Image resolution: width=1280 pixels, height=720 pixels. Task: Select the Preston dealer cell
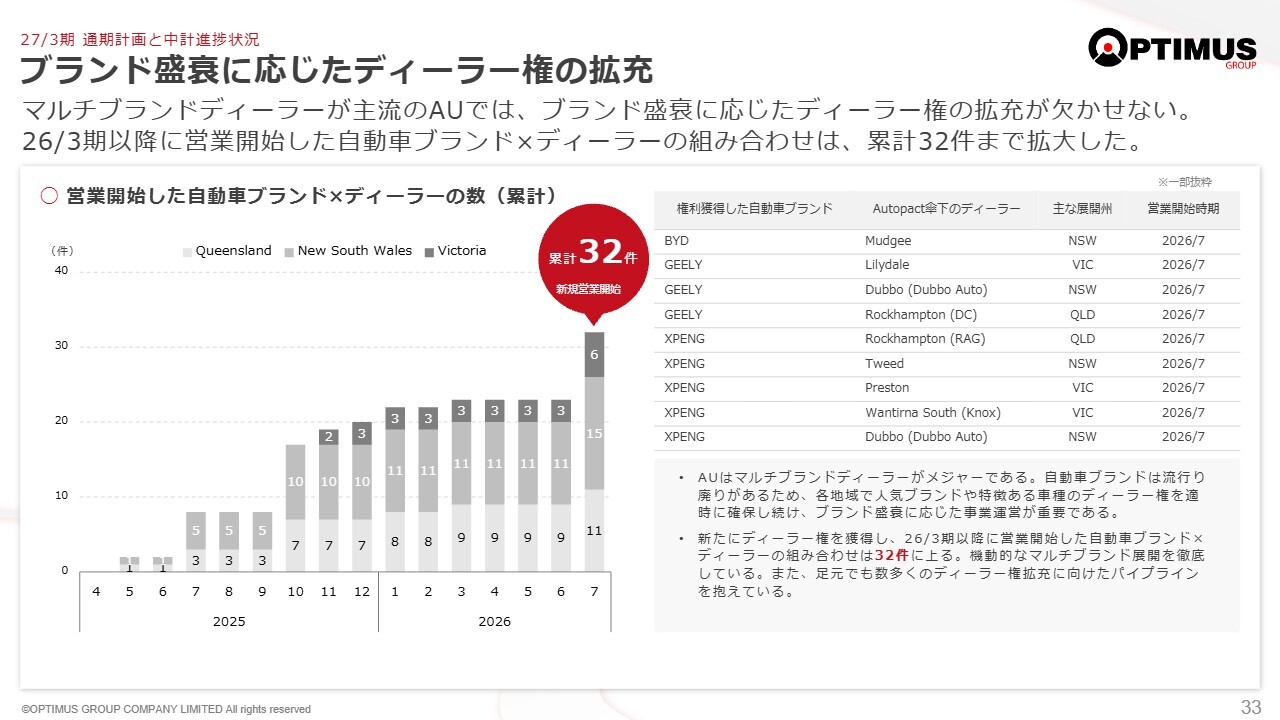click(887, 387)
